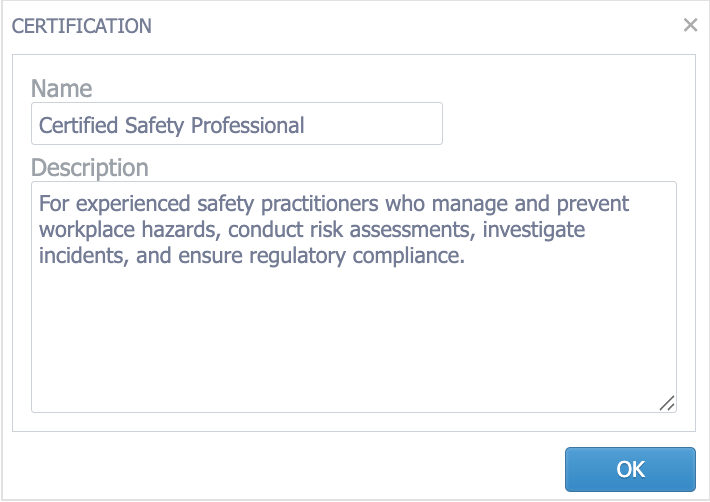Click the Description box resize grip
The height and width of the screenshot is (502, 710).
[667, 402]
